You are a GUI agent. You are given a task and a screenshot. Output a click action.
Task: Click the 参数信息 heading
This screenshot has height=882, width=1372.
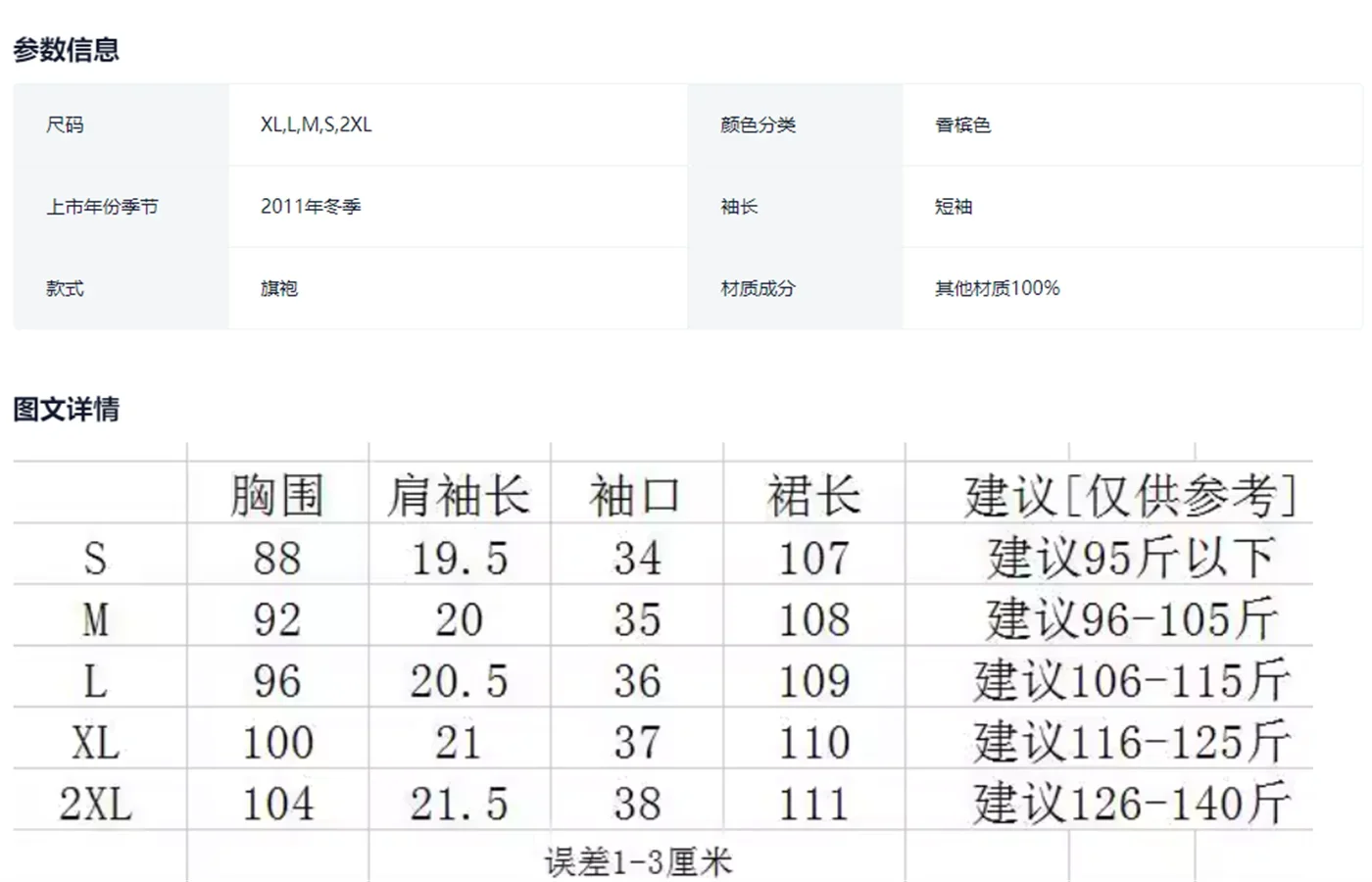coord(67,49)
